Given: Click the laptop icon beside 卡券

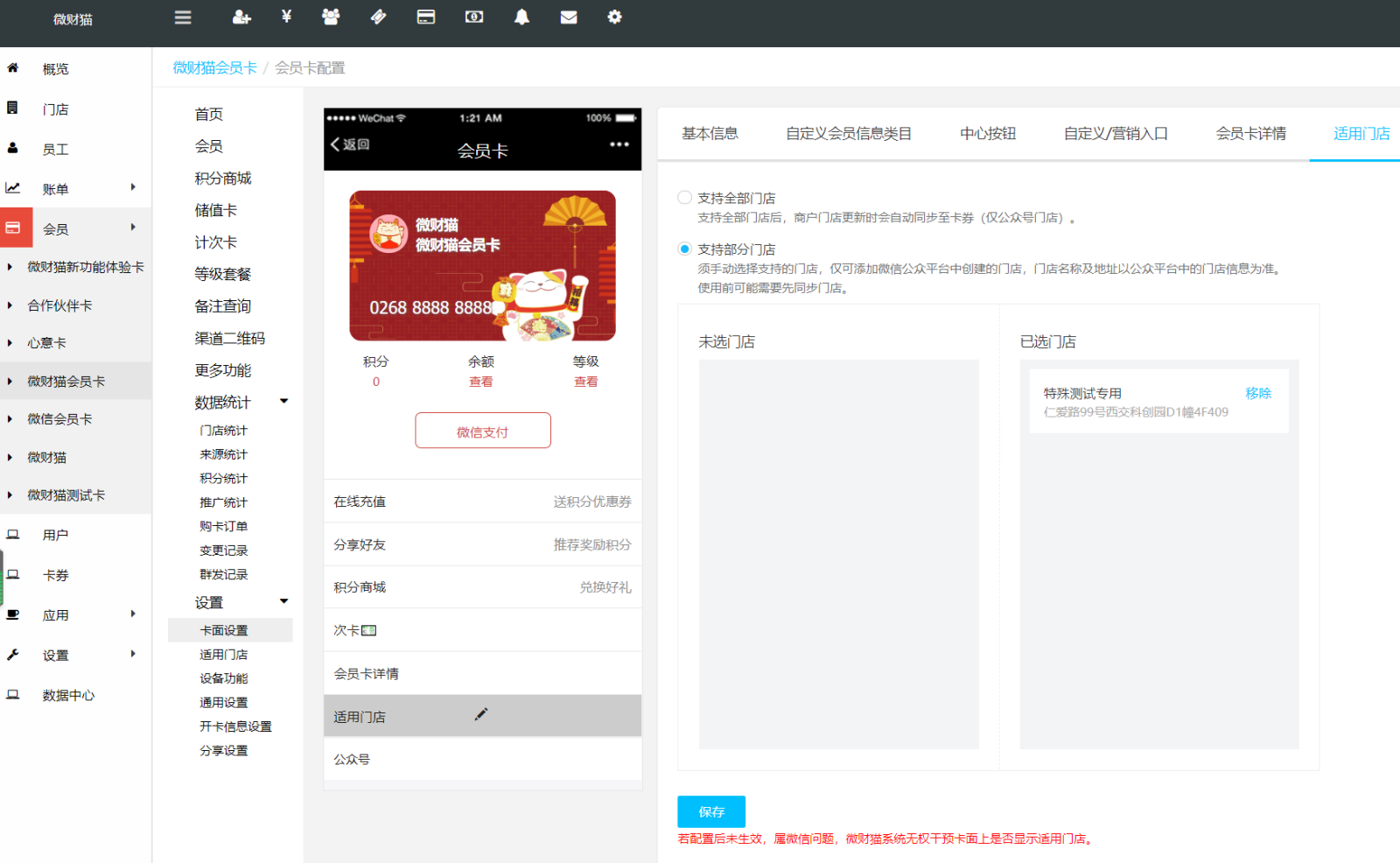Looking at the screenshot, I should 12,574.
